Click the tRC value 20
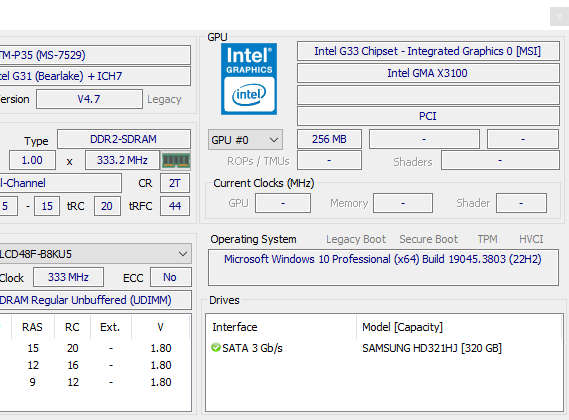The height and width of the screenshot is (420, 569). (x=107, y=206)
